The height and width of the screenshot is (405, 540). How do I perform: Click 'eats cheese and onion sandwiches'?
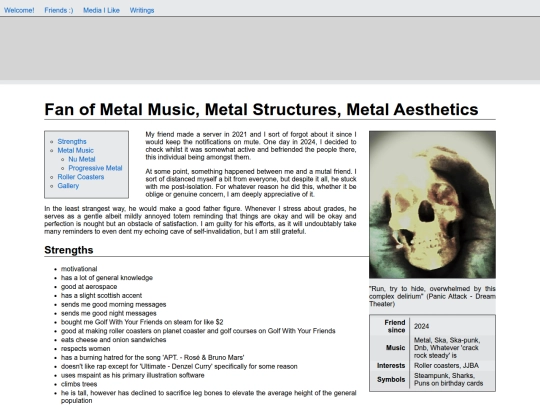tap(113, 340)
